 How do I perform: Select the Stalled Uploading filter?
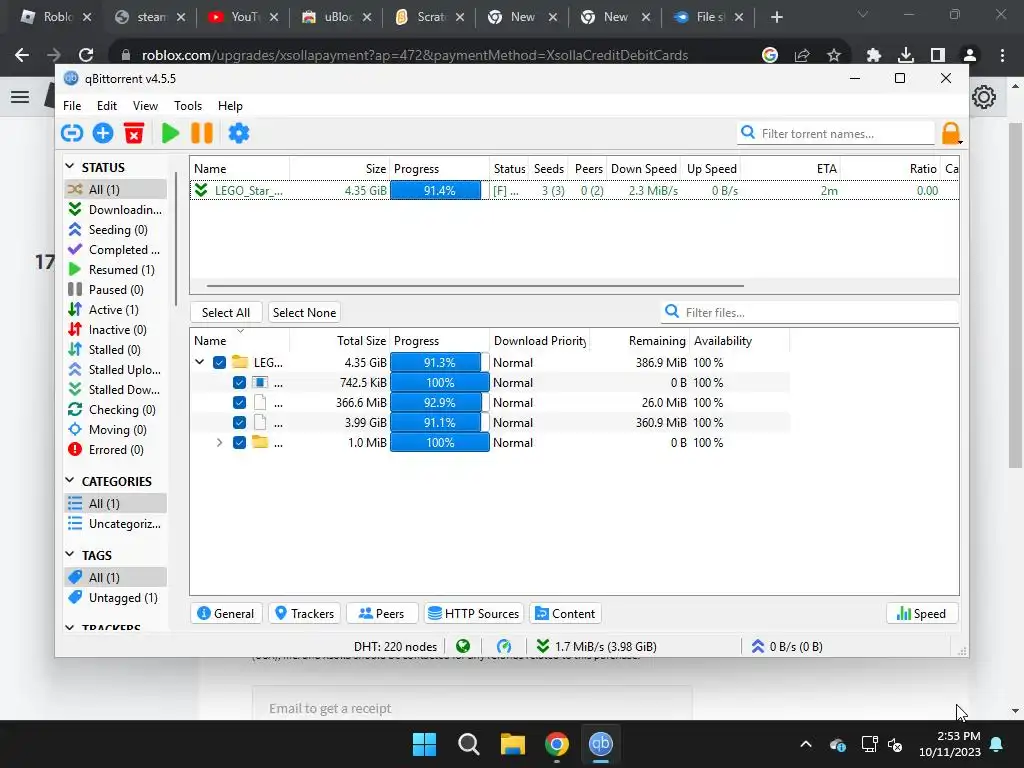[115, 370]
